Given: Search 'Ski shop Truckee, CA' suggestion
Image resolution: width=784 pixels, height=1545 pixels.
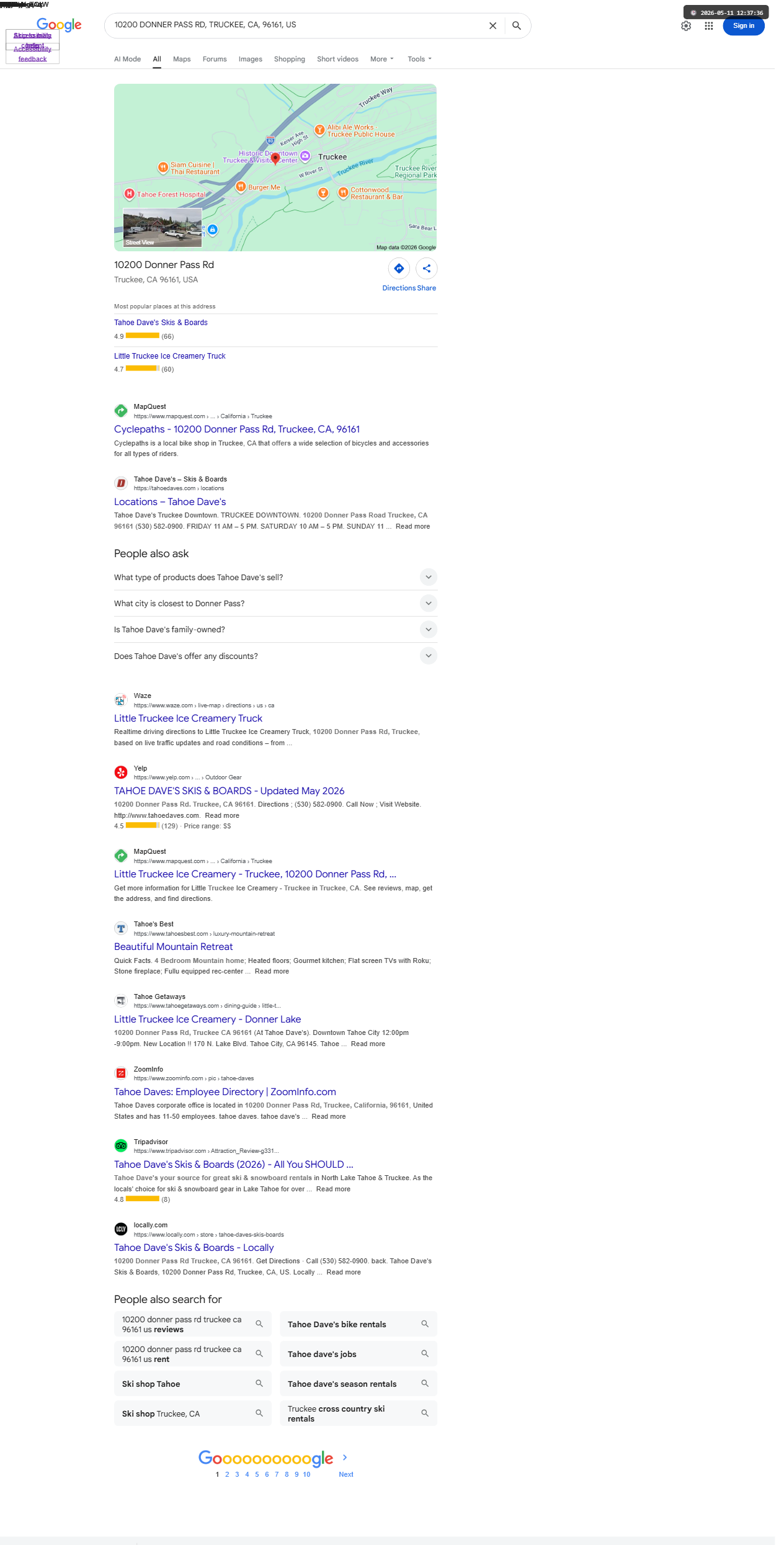Looking at the screenshot, I should coord(193,1413).
